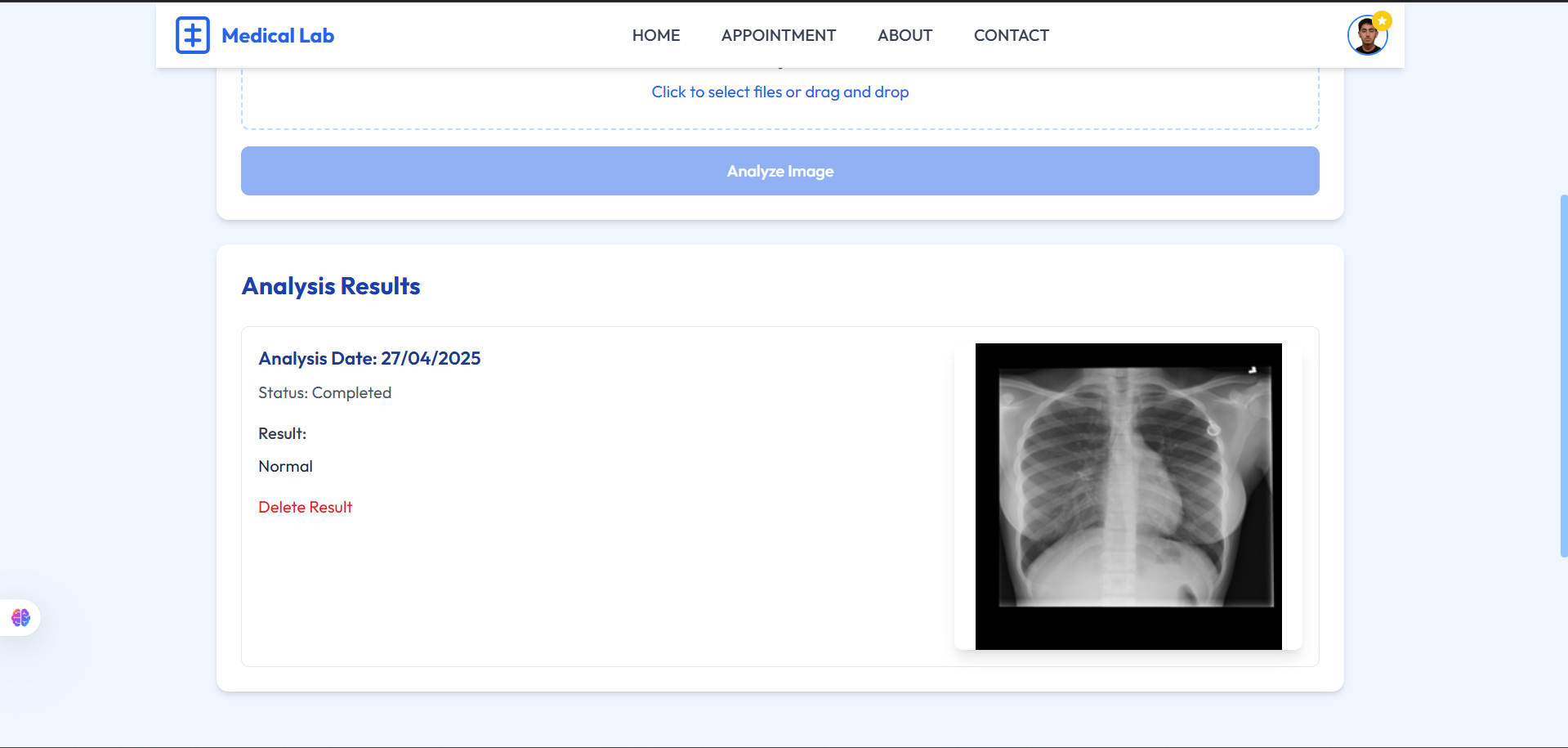
Task: Click the 'Analysis Date: 27/04/2025' text
Action: click(x=369, y=358)
